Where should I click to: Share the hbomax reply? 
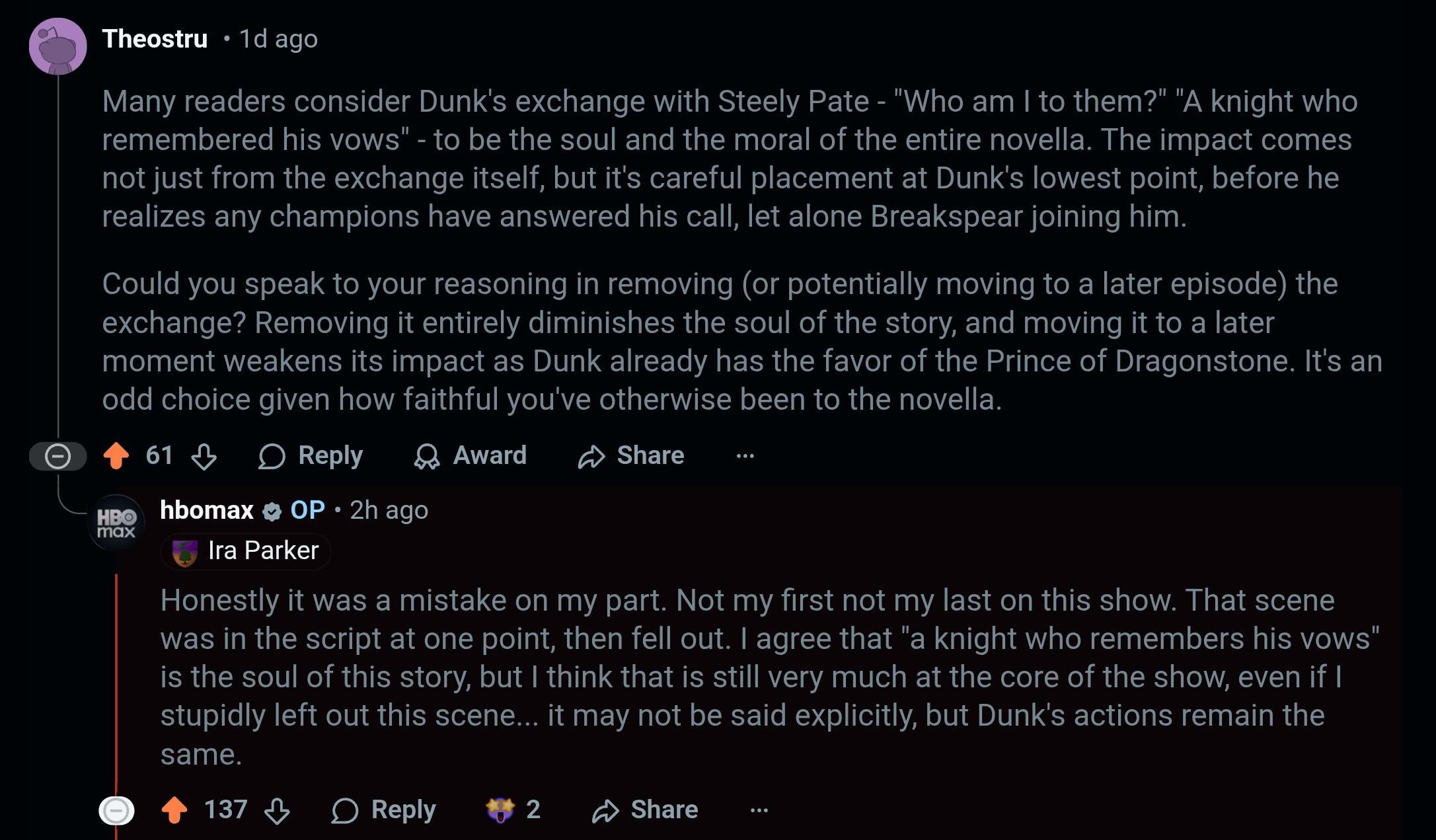coord(645,810)
